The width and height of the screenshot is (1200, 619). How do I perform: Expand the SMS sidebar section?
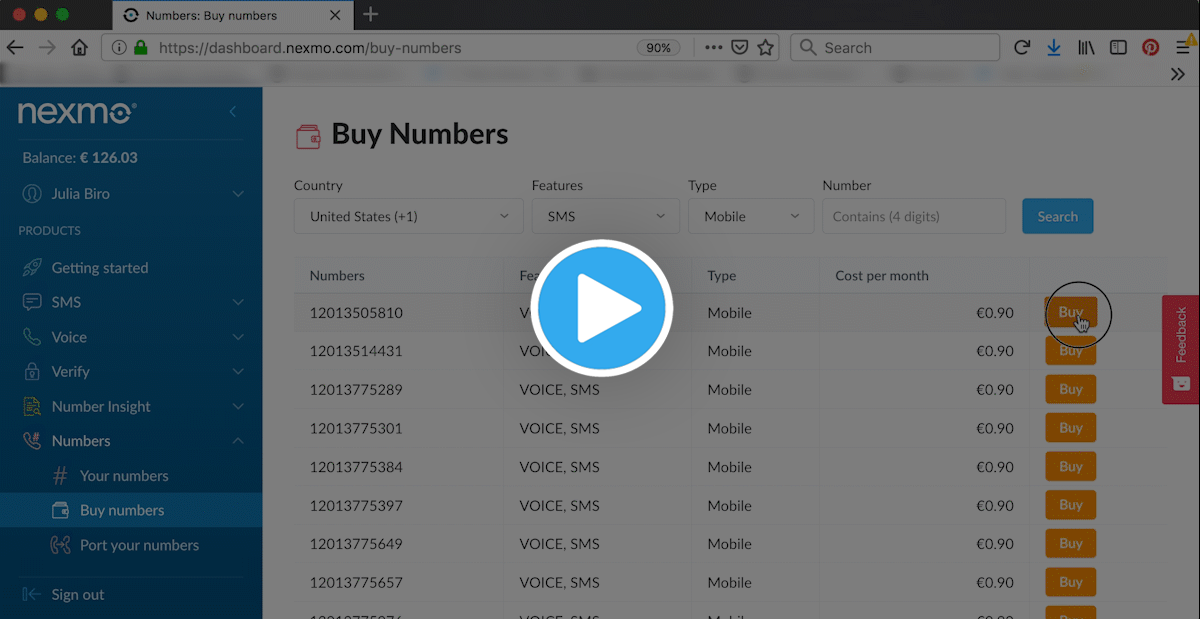(x=238, y=302)
